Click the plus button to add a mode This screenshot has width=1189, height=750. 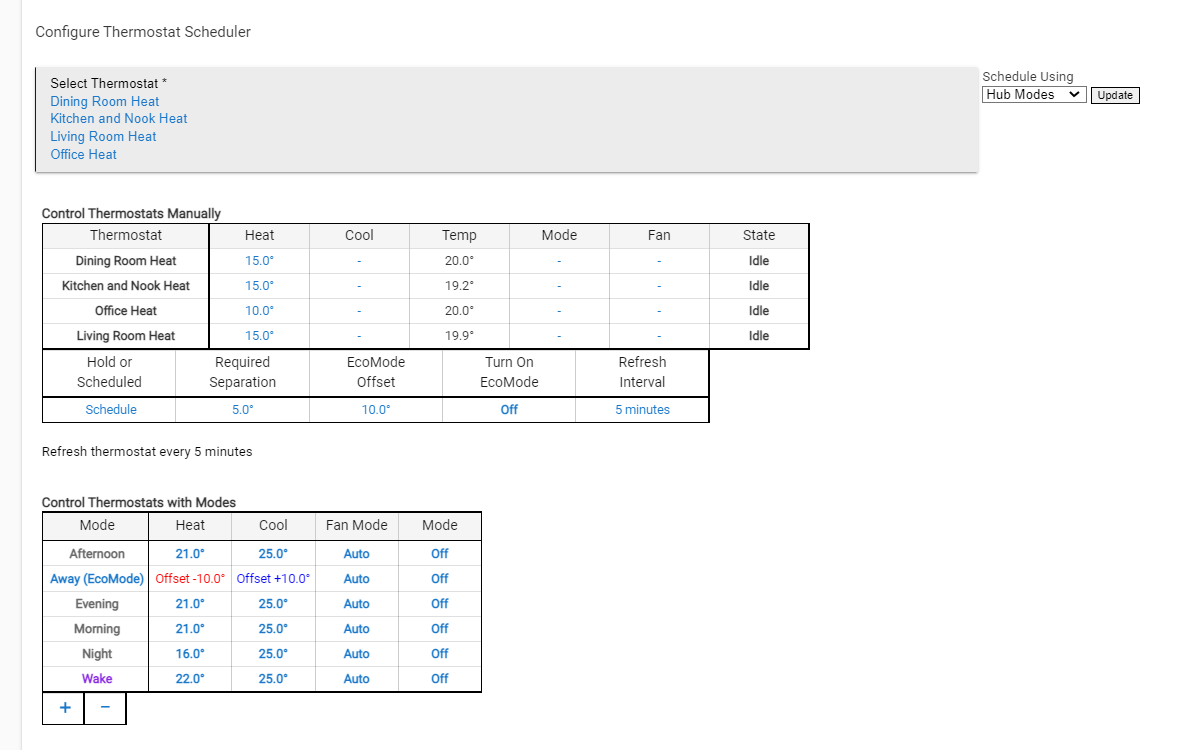pyautogui.click(x=63, y=707)
